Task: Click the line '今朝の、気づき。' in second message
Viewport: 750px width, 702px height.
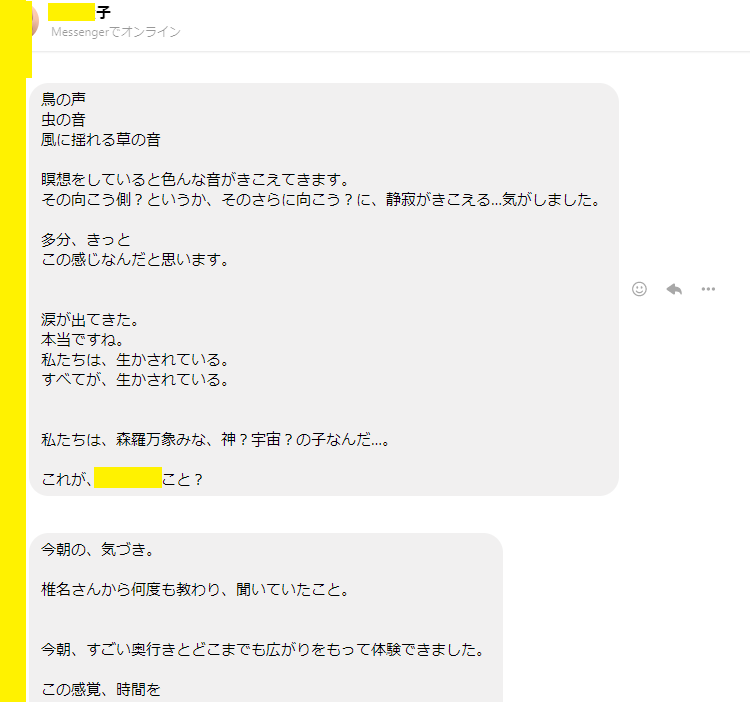Action: tap(97, 550)
